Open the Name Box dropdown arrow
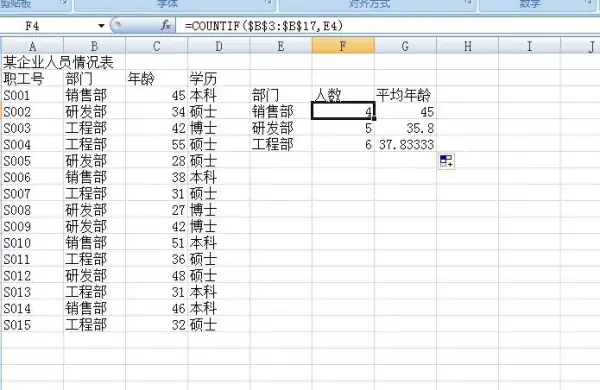The image size is (600, 390). [x=101, y=26]
